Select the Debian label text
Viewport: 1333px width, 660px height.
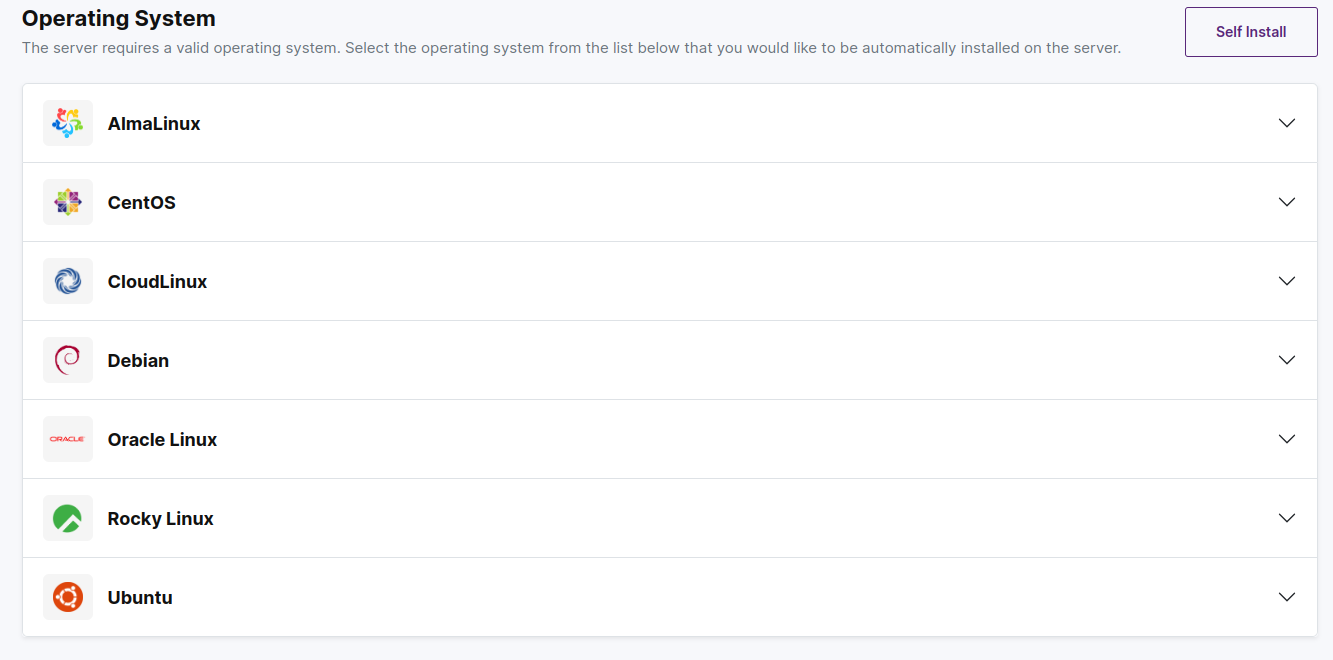(138, 361)
